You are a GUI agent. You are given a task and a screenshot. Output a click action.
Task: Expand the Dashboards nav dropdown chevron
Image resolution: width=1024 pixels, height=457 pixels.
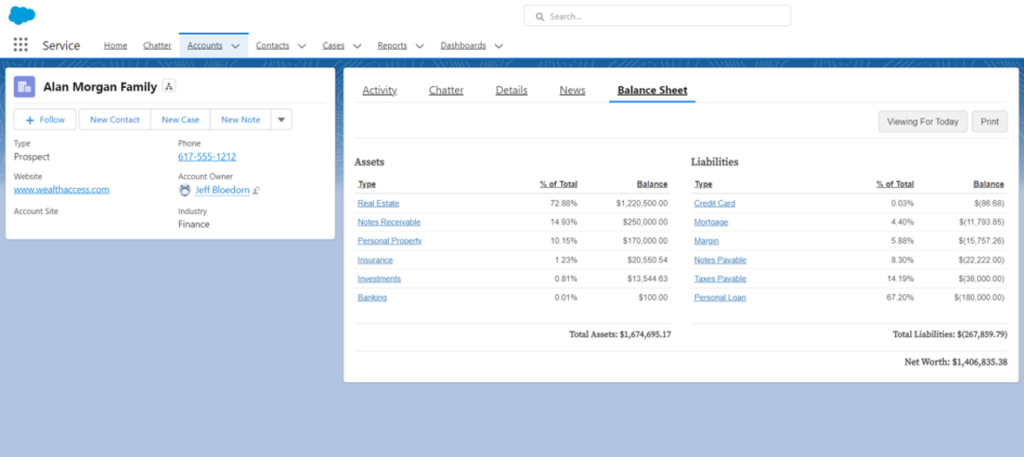pyautogui.click(x=499, y=46)
